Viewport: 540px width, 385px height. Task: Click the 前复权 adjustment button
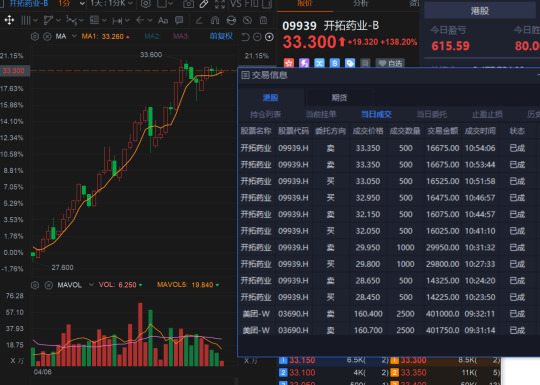(x=221, y=36)
